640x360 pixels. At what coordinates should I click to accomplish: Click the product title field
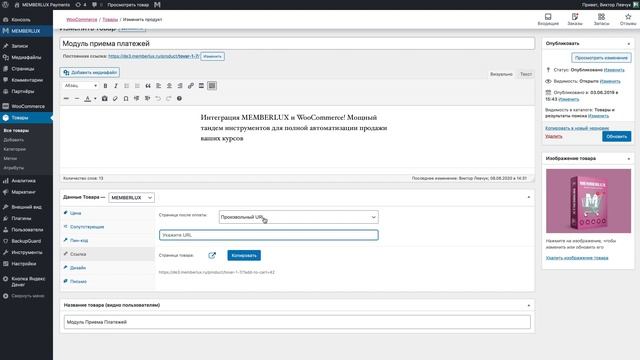(297, 44)
